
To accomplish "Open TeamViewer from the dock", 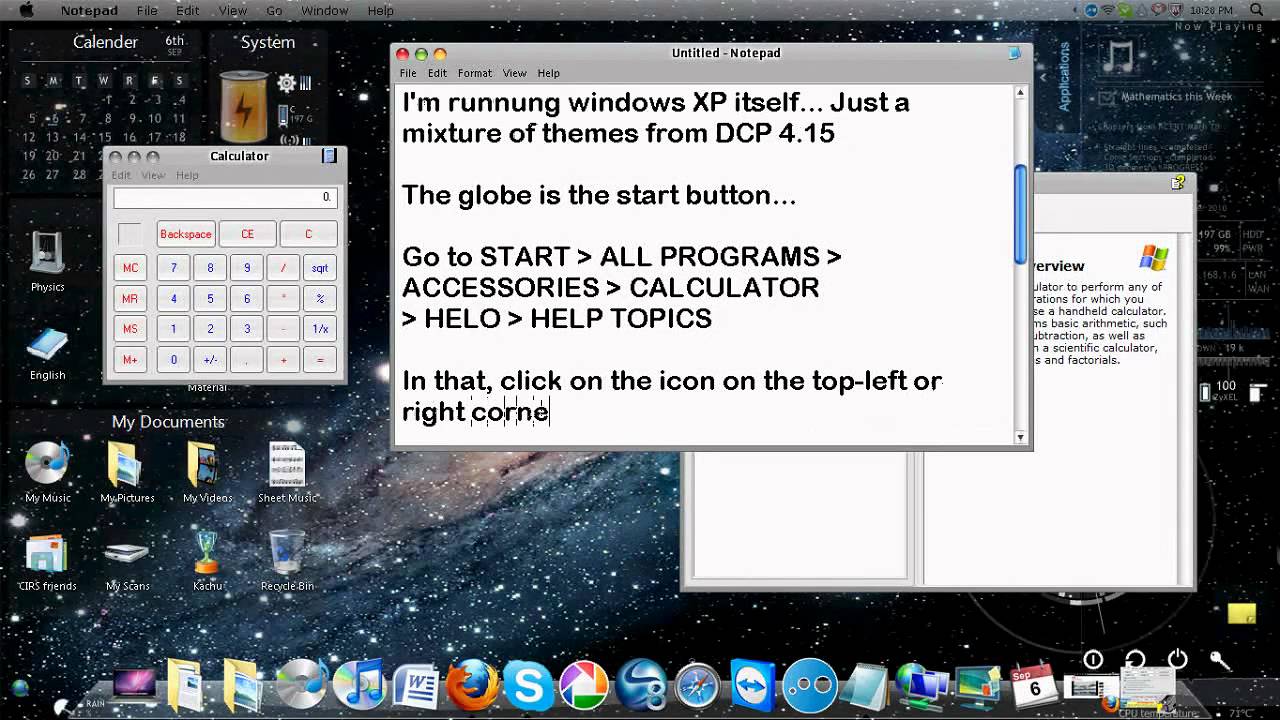I will pyautogui.click(x=752, y=686).
